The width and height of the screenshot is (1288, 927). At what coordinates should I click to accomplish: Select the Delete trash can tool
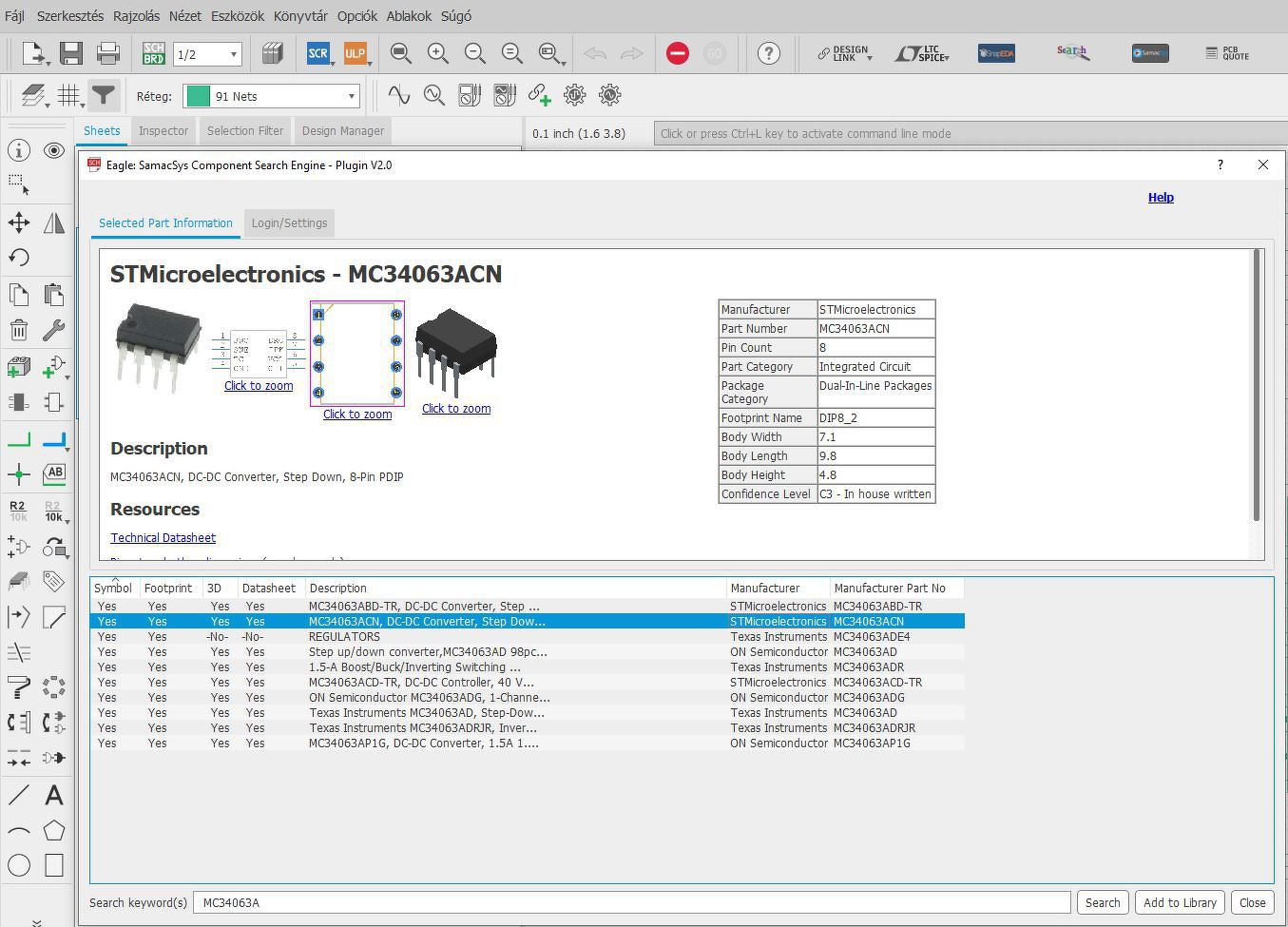coord(18,330)
